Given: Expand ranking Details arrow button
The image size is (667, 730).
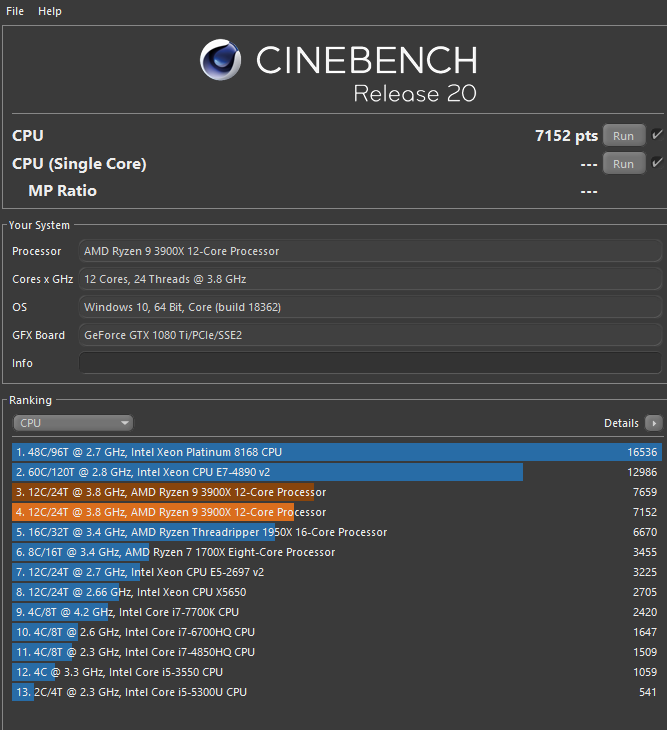Looking at the screenshot, I should click(654, 423).
